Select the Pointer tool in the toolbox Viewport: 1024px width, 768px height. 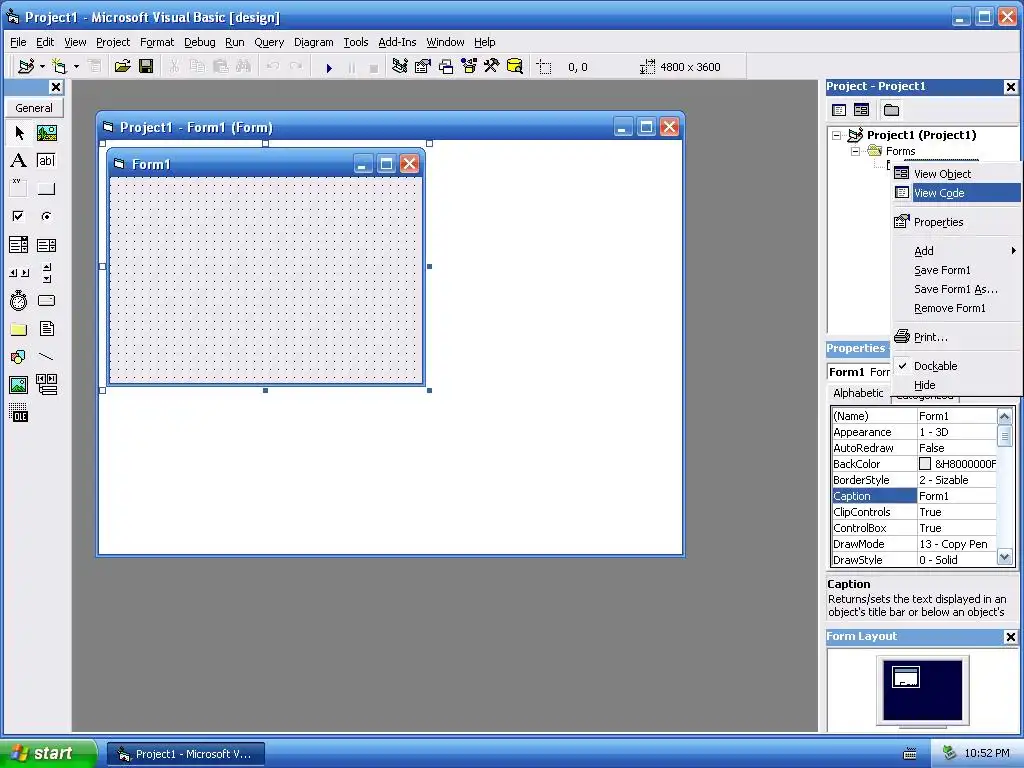[19, 133]
